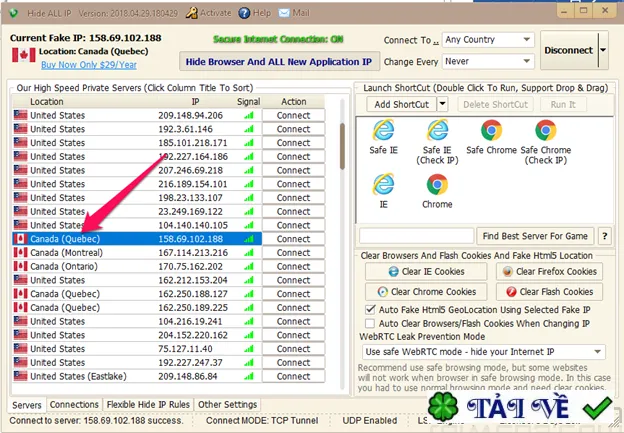
Task: Click Clear Flash Cookies button
Action: (549, 292)
